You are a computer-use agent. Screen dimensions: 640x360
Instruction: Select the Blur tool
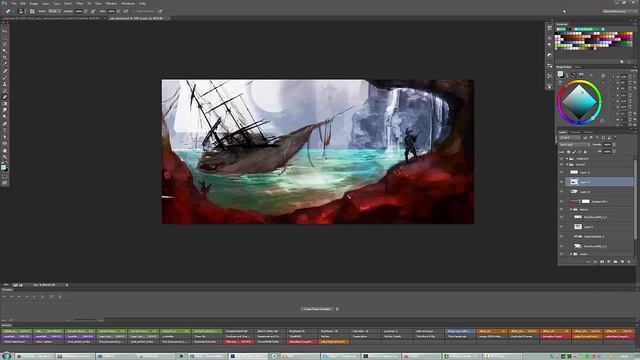(5, 110)
